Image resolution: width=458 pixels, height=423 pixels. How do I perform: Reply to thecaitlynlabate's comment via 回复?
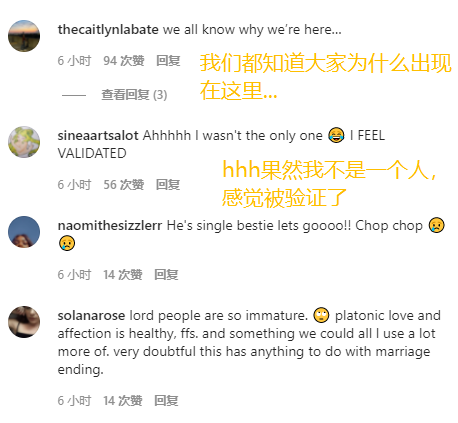click(168, 61)
